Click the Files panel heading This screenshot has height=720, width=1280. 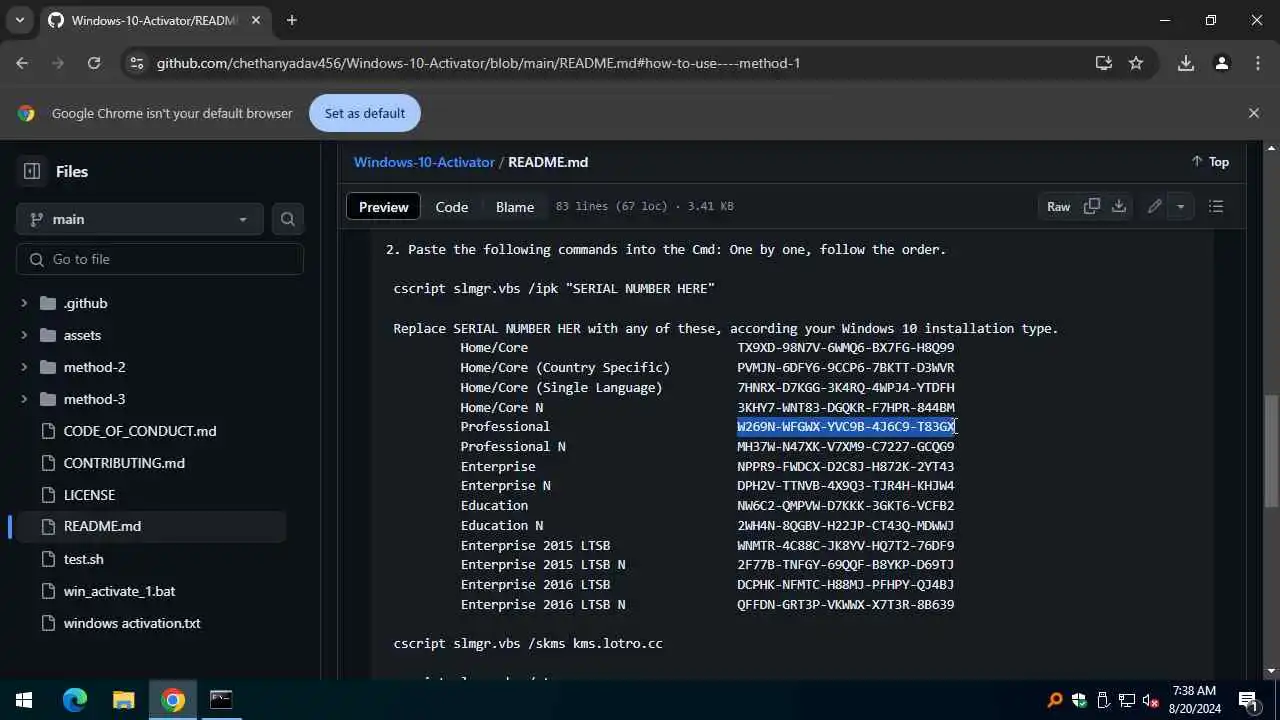coord(72,172)
